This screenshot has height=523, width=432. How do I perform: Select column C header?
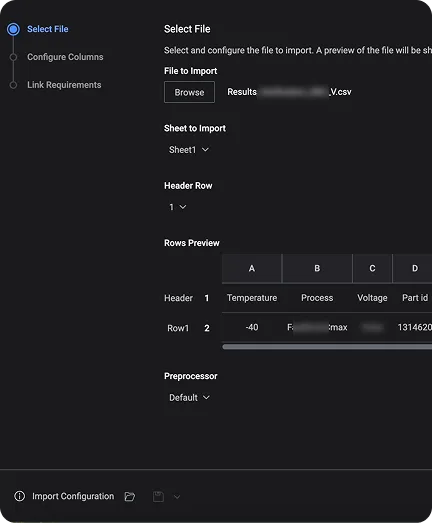[x=372, y=268]
